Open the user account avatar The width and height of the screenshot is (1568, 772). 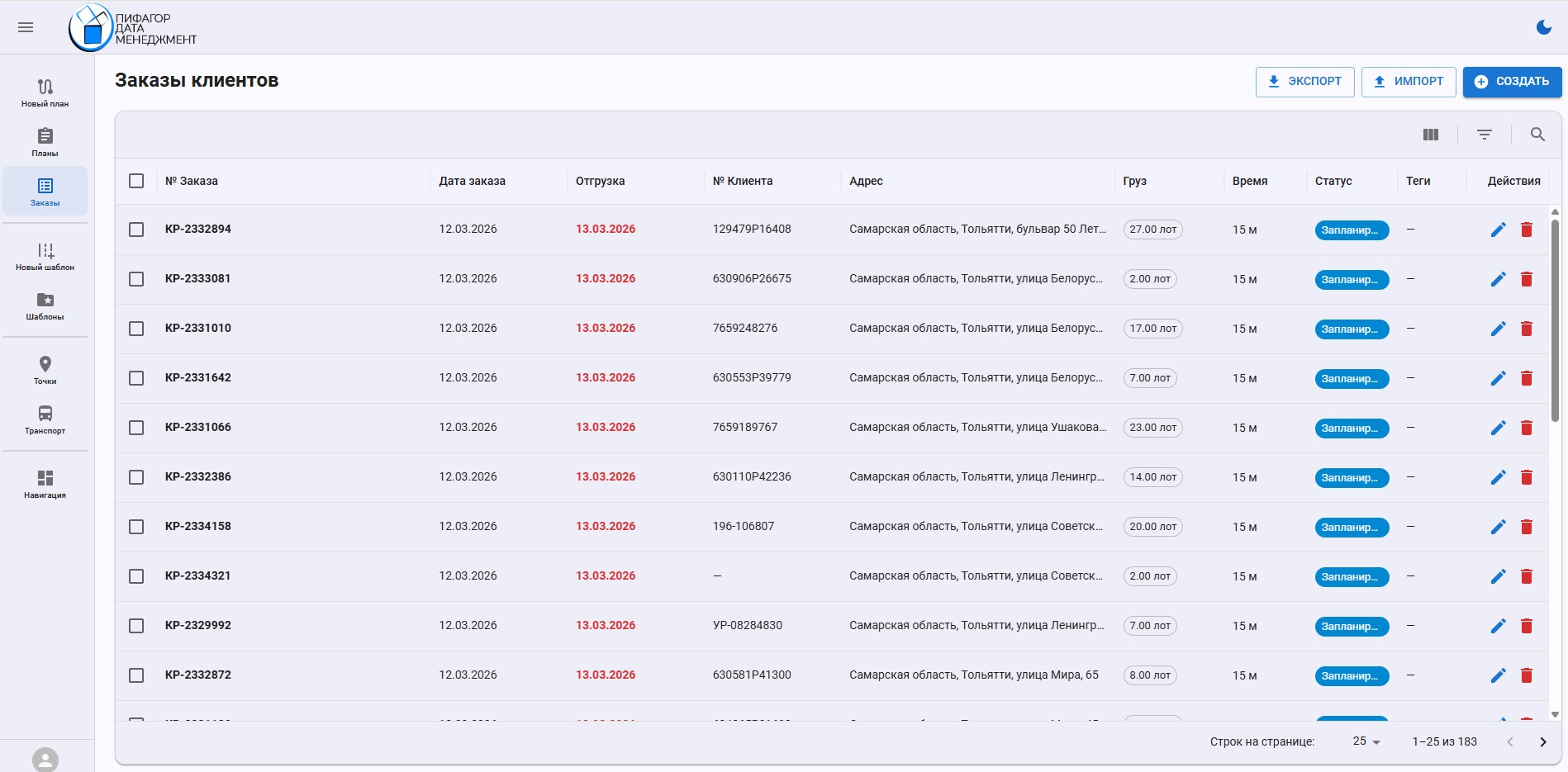(45, 760)
